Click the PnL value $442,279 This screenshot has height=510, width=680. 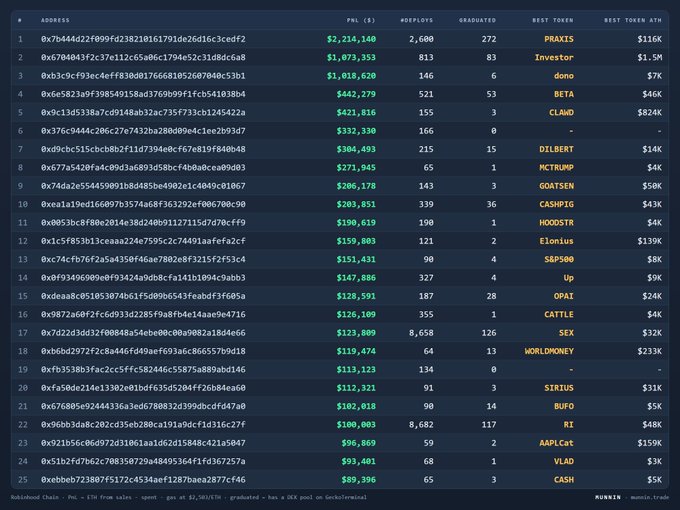click(356, 94)
